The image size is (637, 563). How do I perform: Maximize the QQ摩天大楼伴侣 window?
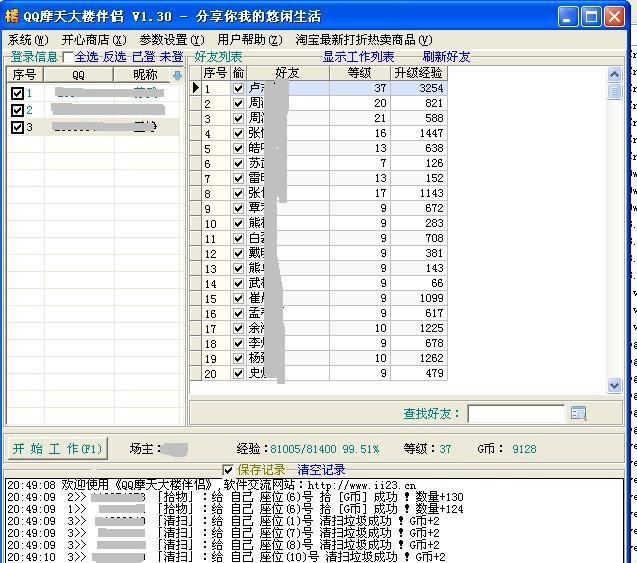(x=592, y=17)
